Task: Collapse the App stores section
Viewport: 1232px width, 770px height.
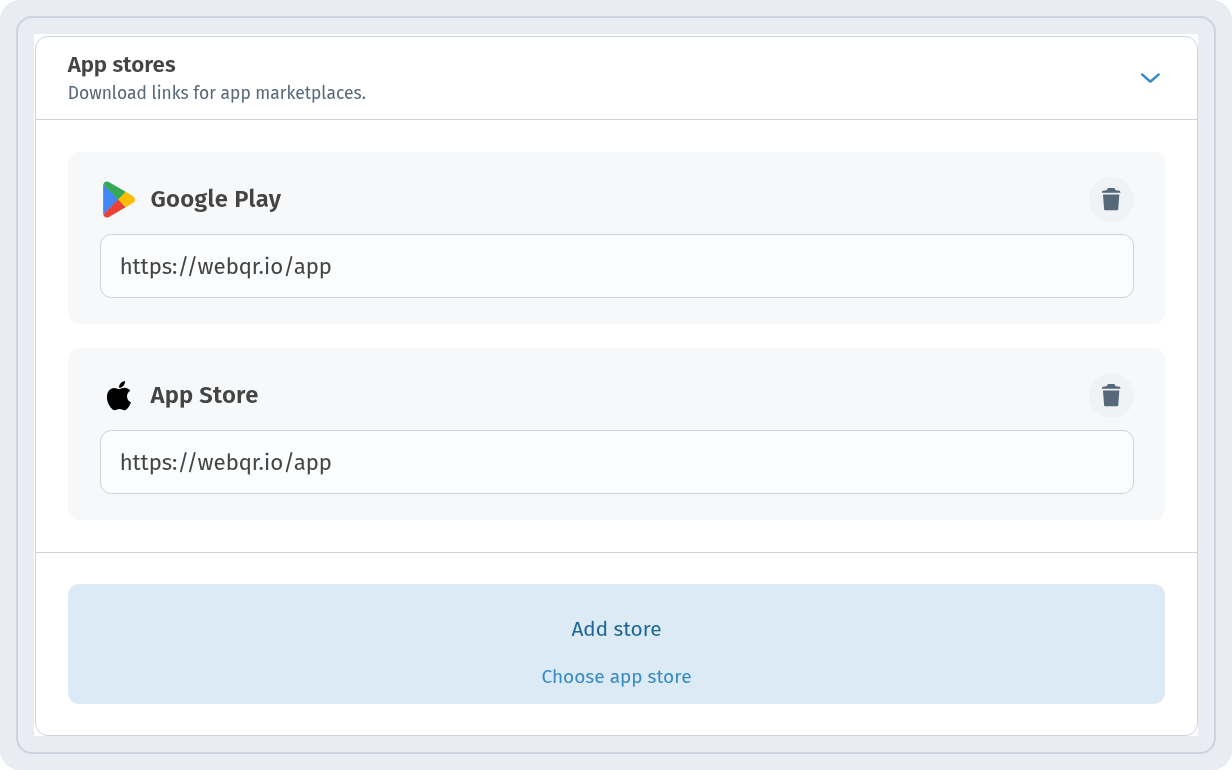Action: [x=1150, y=78]
